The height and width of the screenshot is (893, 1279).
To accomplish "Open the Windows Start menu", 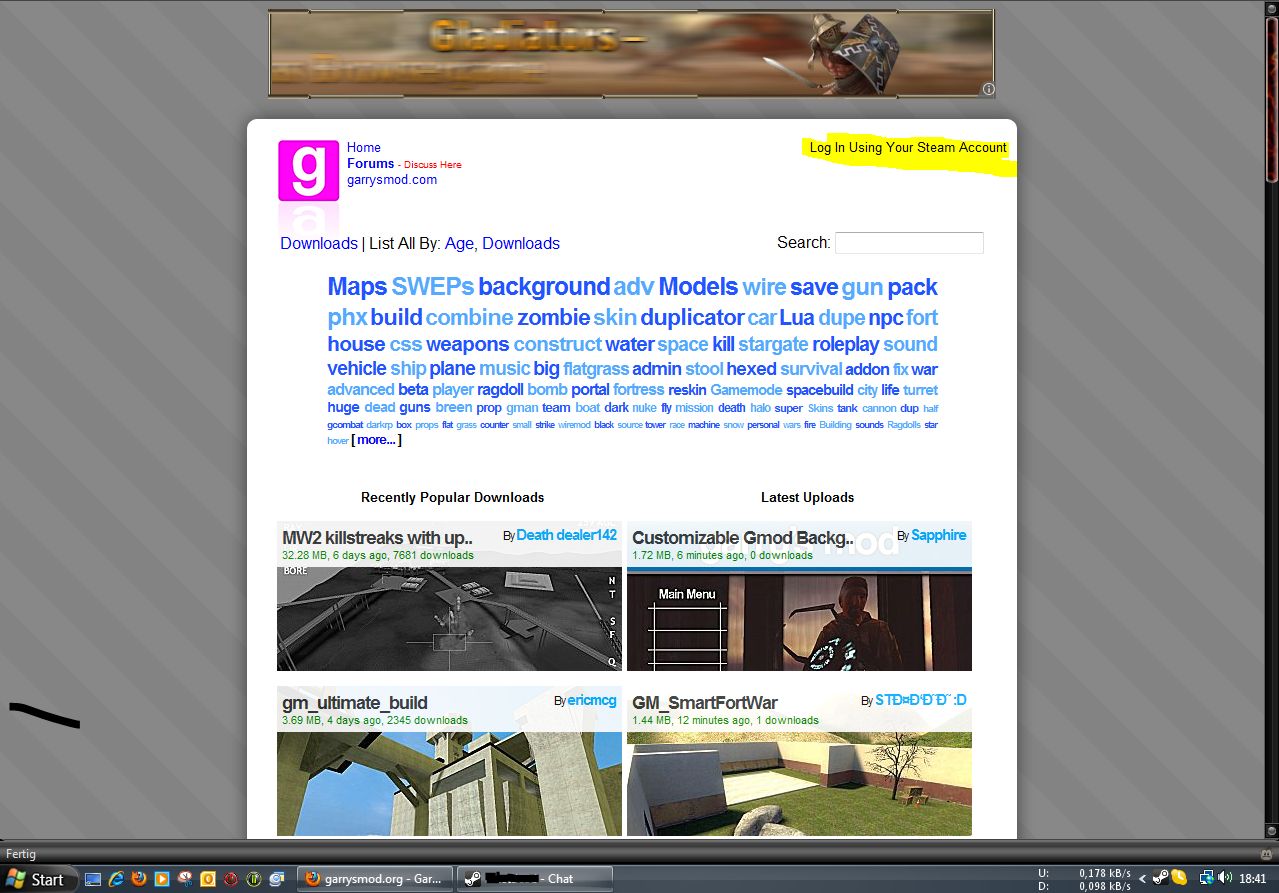I will coord(38,879).
